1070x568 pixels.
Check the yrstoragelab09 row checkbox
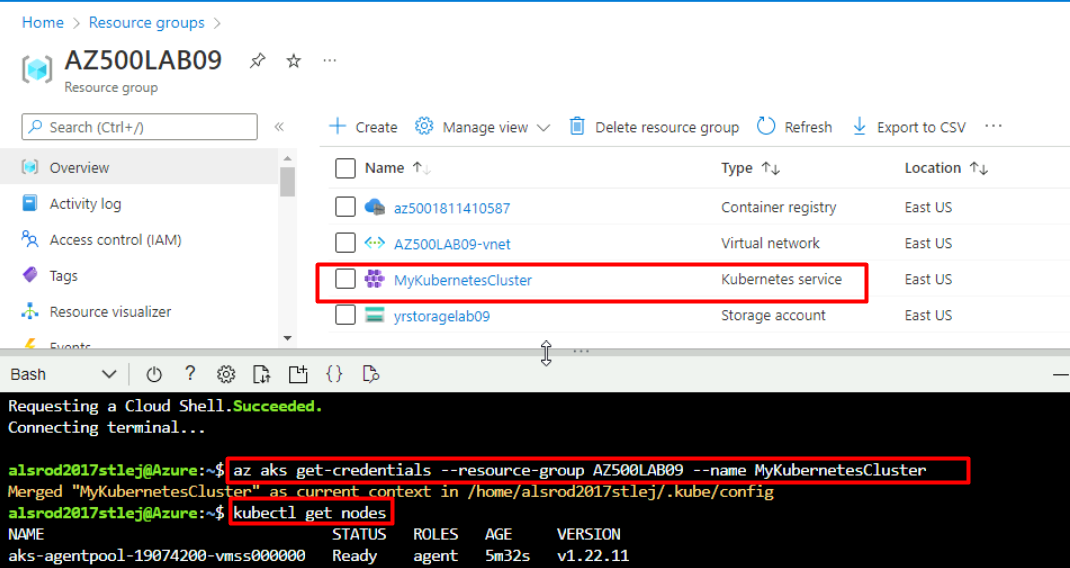345,315
